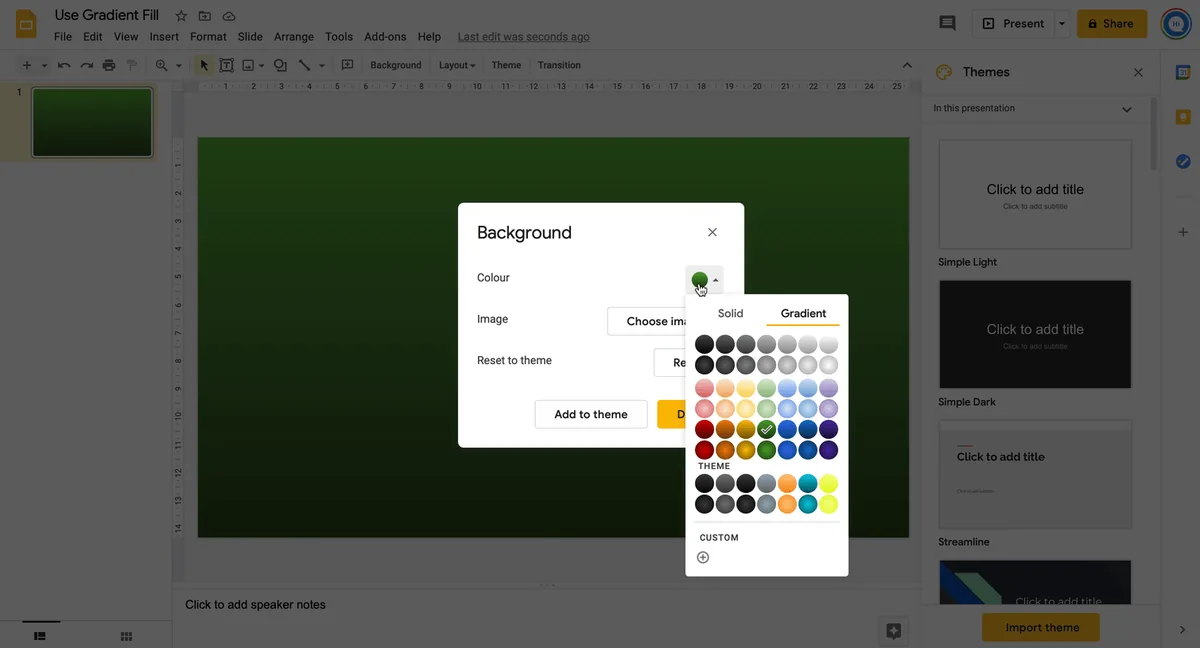
Task: Click the Theme toolbar button
Action: 506,65
